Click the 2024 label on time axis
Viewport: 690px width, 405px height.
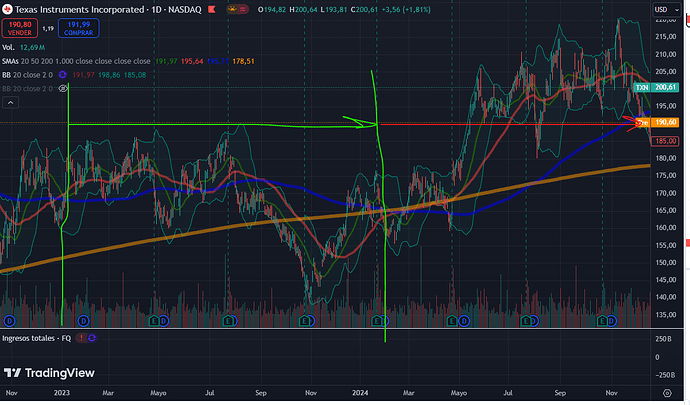point(360,393)
